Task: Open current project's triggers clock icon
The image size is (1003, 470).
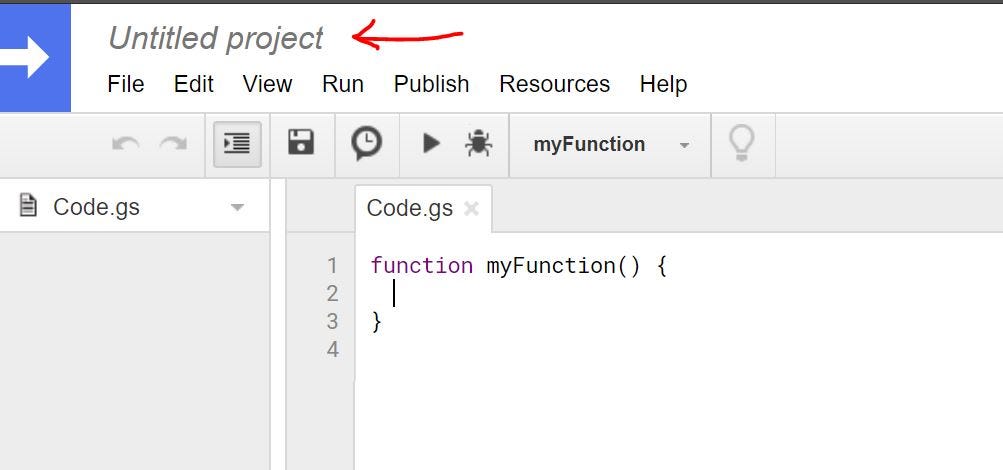Action: 367,143
